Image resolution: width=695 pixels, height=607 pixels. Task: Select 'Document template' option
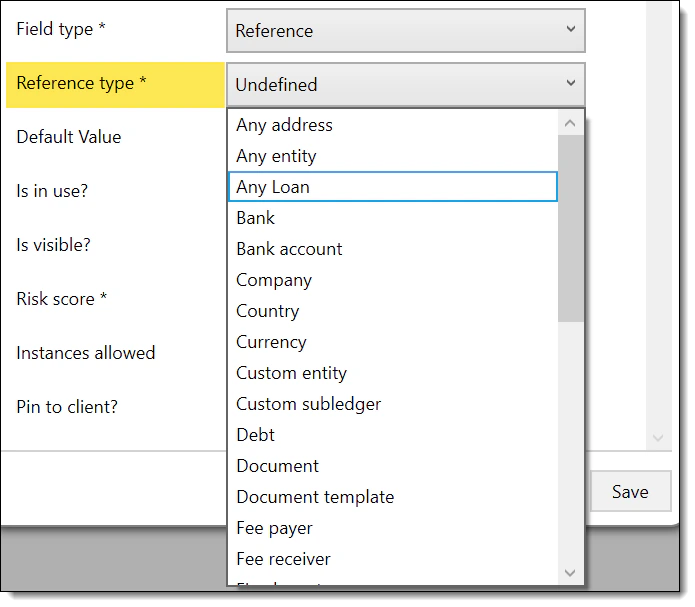coord(393,497)
